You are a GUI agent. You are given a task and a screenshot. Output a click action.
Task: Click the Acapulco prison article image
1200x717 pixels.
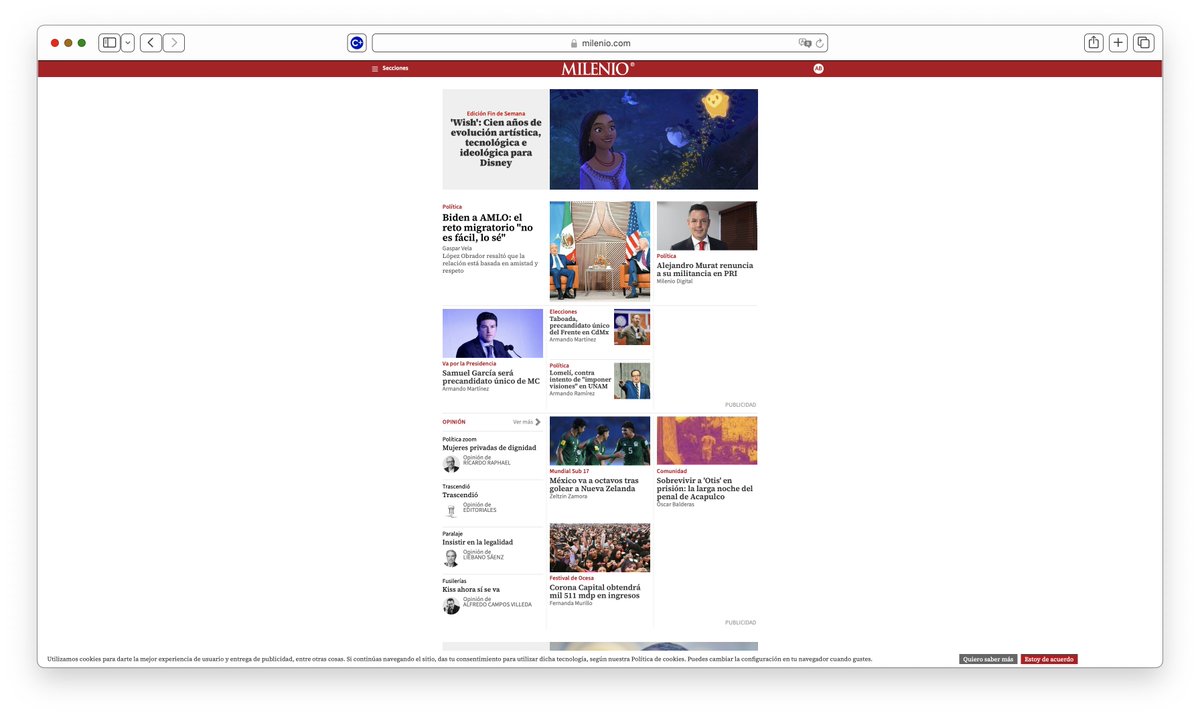pos(707,441)
